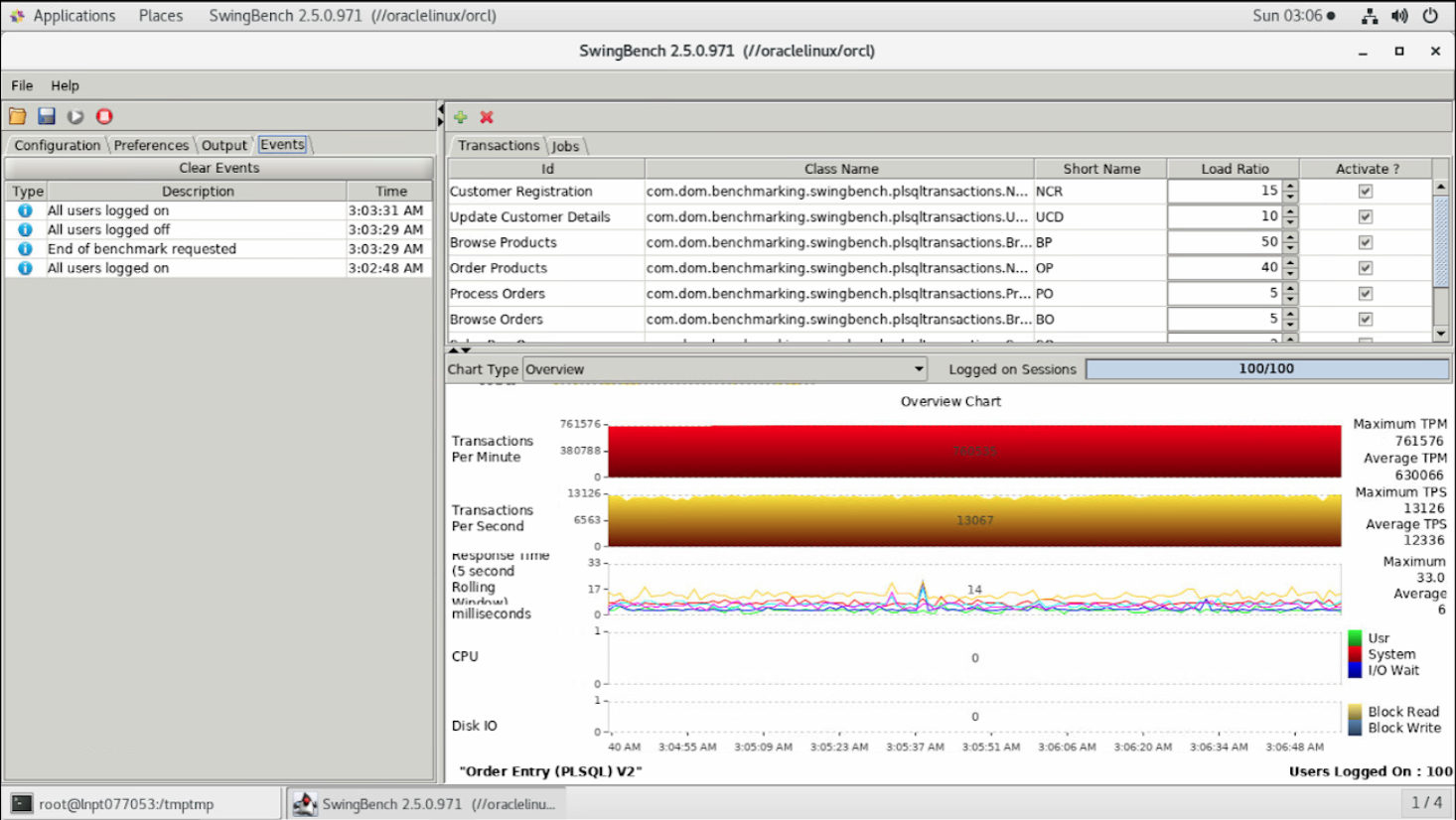Increase Customer Registration load ratio
The height and width of the screenshot is (820, 1456).
pyautogui.click(x=1290, y=186)
